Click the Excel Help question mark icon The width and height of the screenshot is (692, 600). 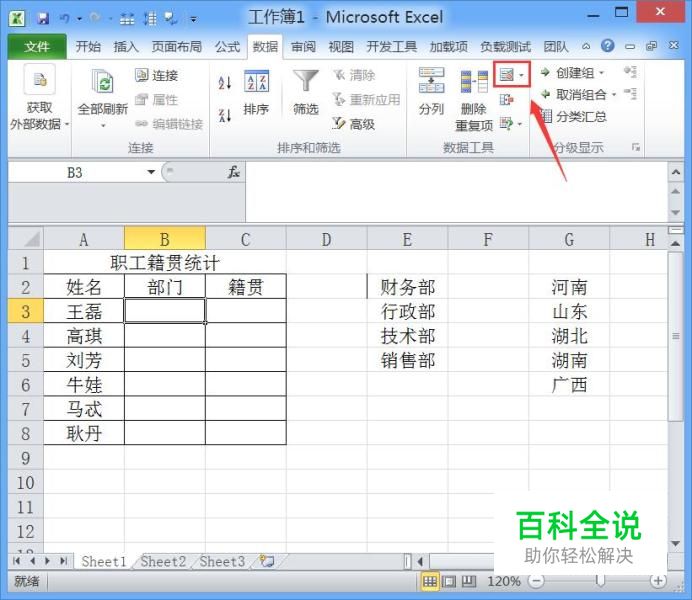click(608, 45)
